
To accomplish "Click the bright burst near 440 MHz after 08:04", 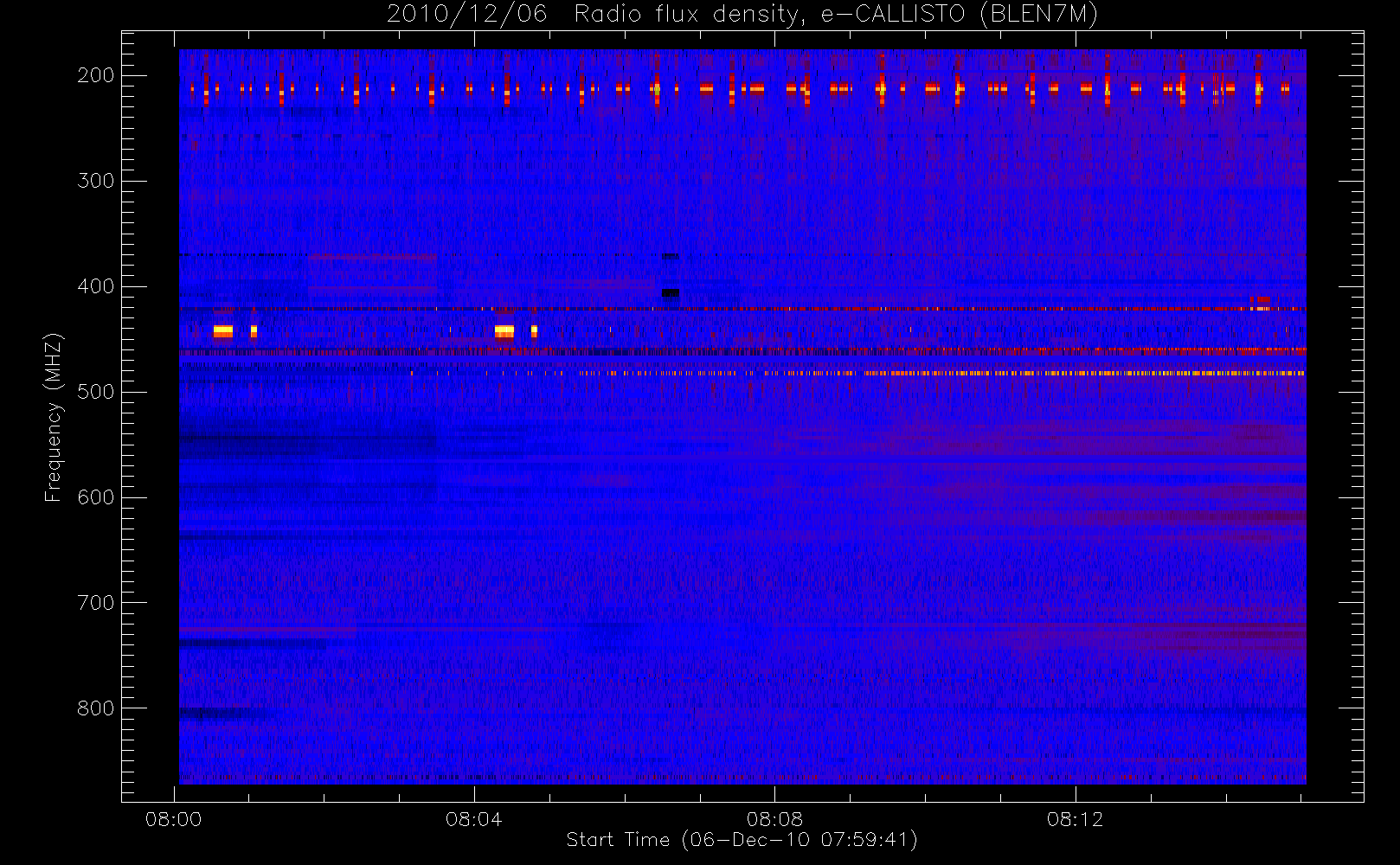I will [504, 331].
